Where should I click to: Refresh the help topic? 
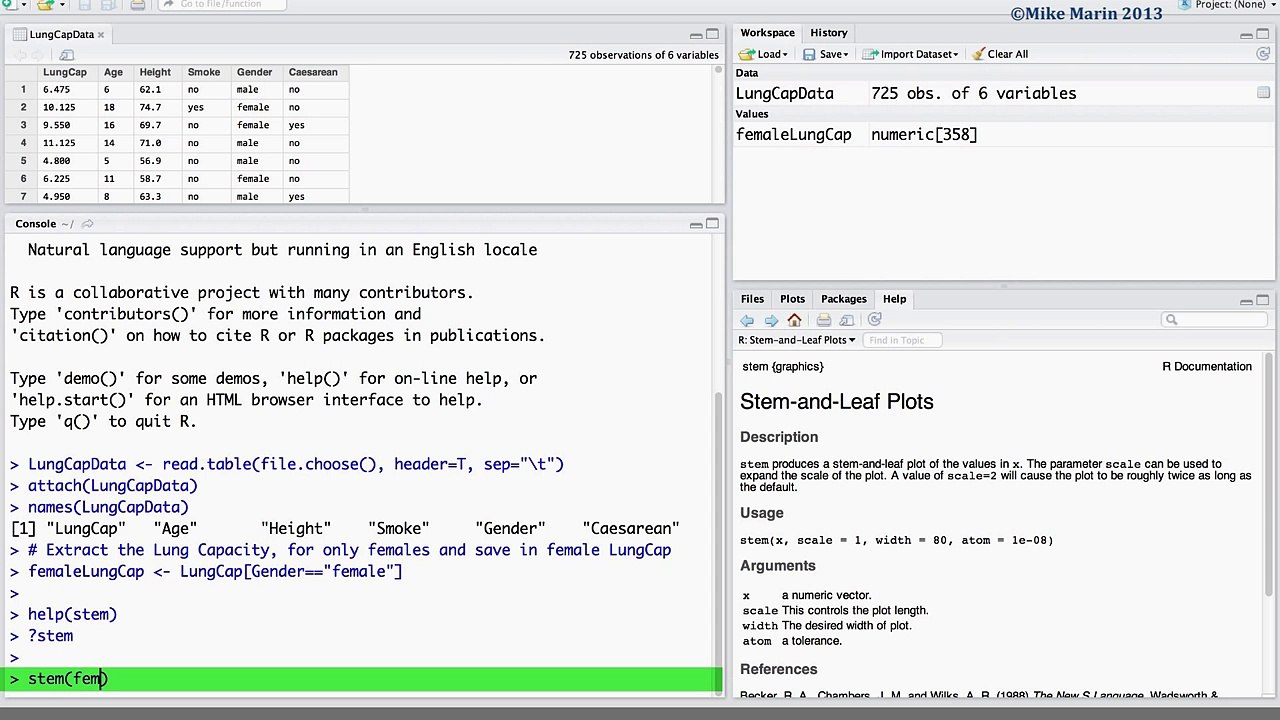point(875,320)
